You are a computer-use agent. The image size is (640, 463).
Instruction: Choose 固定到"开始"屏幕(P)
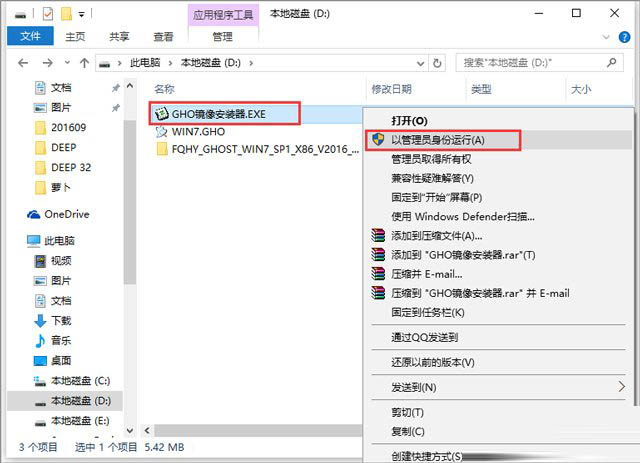point(437,198)
